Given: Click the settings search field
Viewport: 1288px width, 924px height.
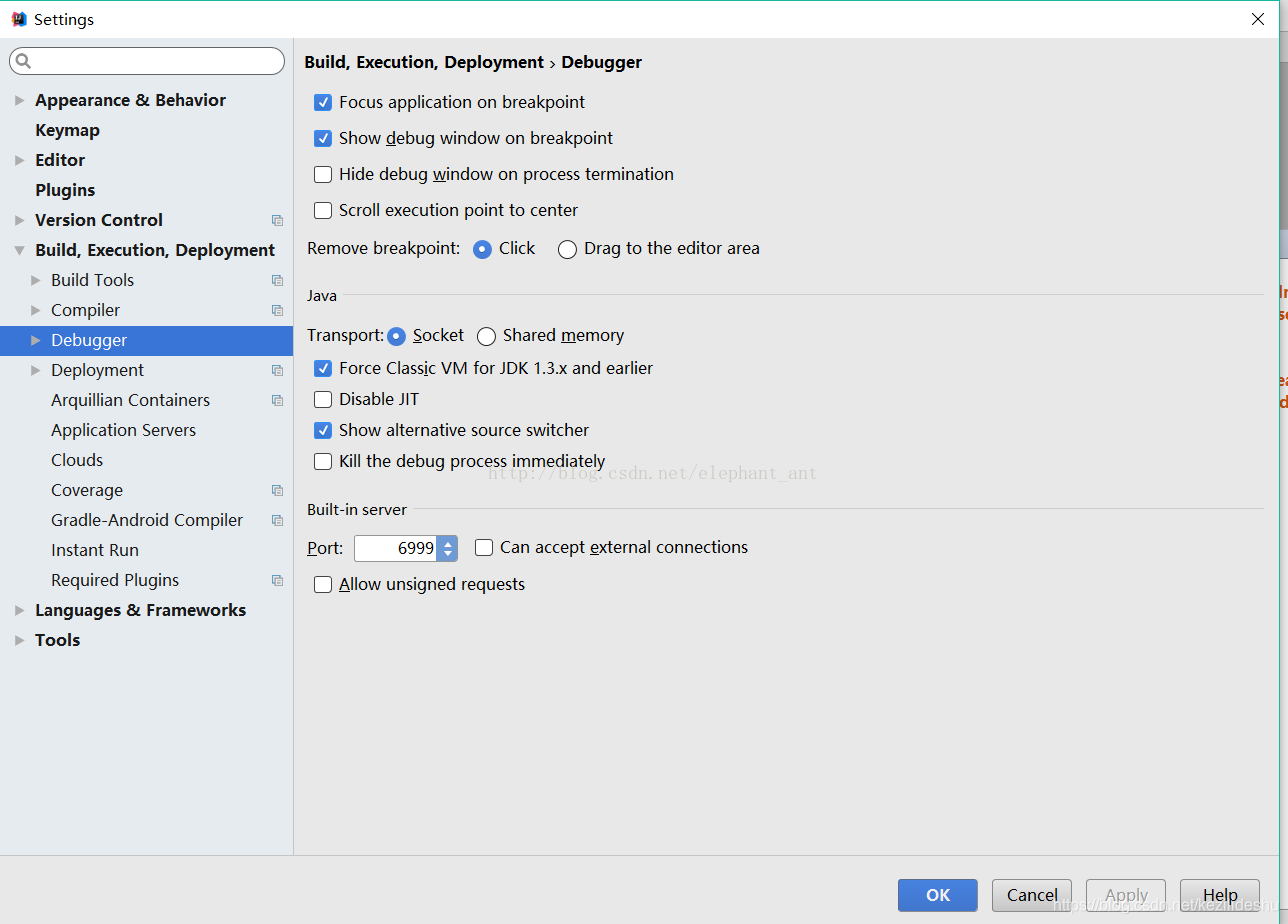Looking at the screenshot, I should [147, 61].
